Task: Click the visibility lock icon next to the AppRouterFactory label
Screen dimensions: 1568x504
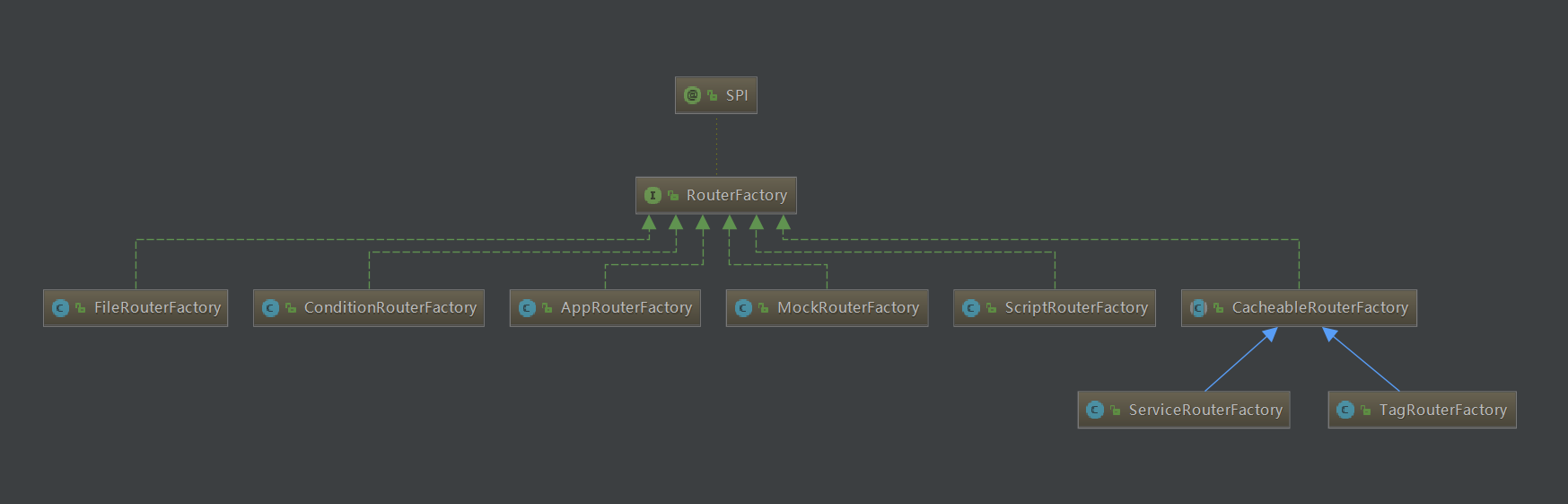Action: pos(547,308)
